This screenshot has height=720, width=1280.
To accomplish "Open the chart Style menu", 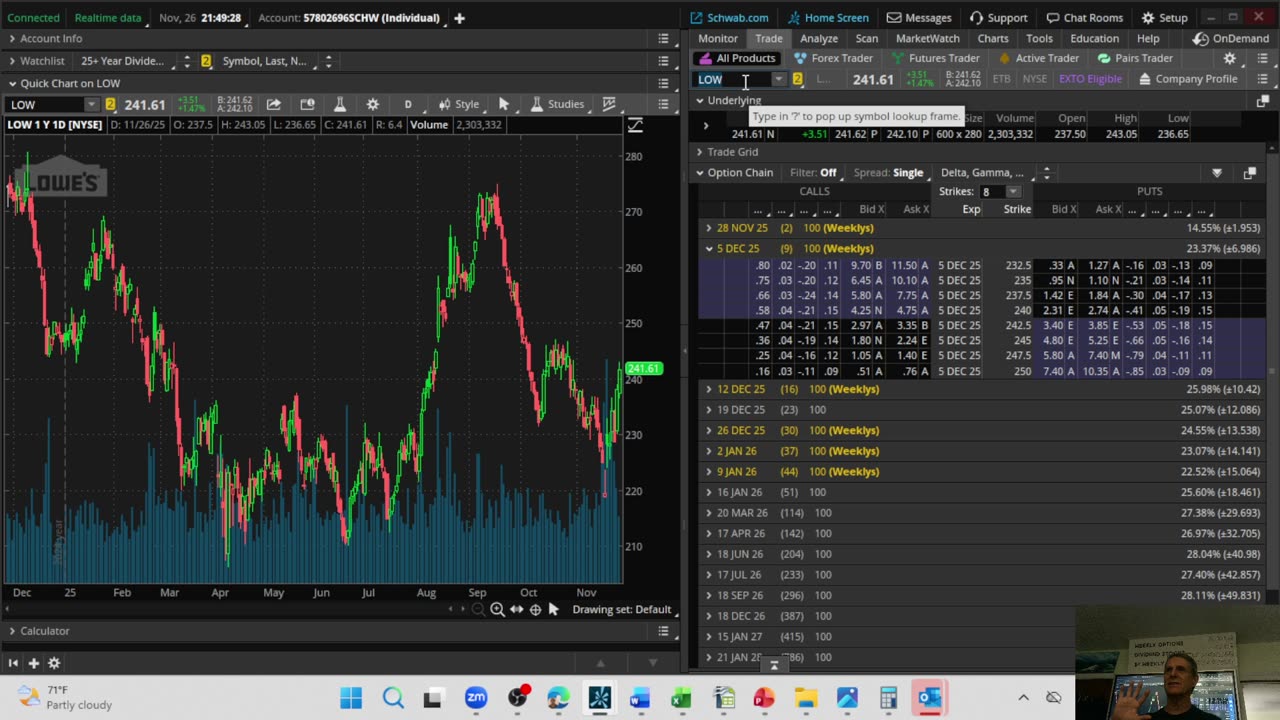I will pyautogui.click(x=459, y=104).
